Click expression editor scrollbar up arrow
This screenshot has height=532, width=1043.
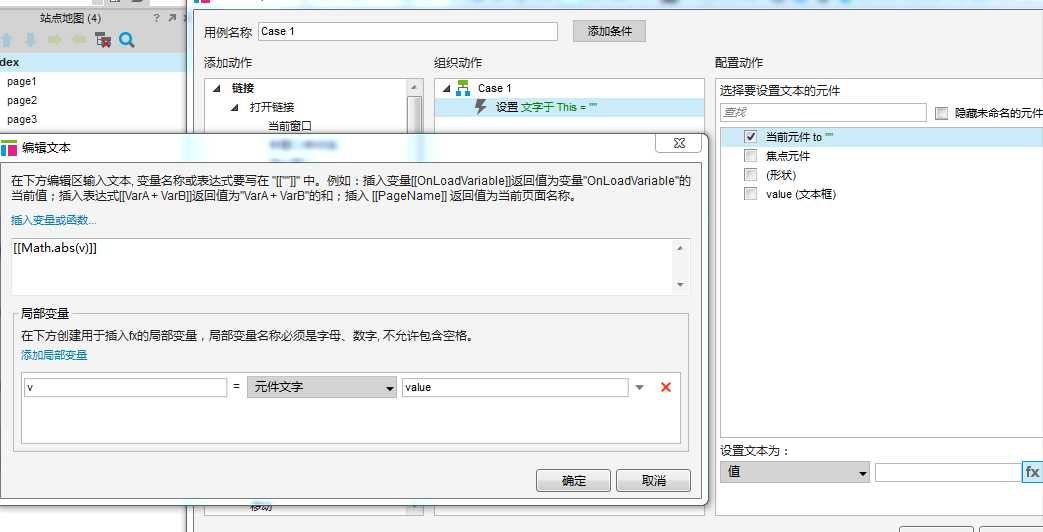click(680, 248)
